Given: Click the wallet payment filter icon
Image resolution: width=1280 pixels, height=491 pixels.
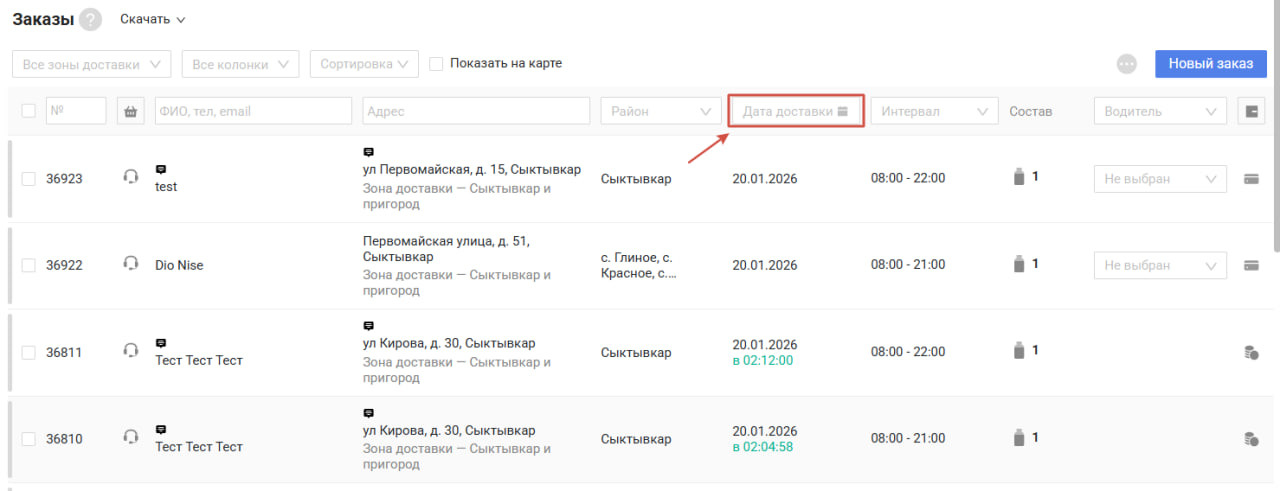Looking at the screenshot, I should [x=1250, y=111].
